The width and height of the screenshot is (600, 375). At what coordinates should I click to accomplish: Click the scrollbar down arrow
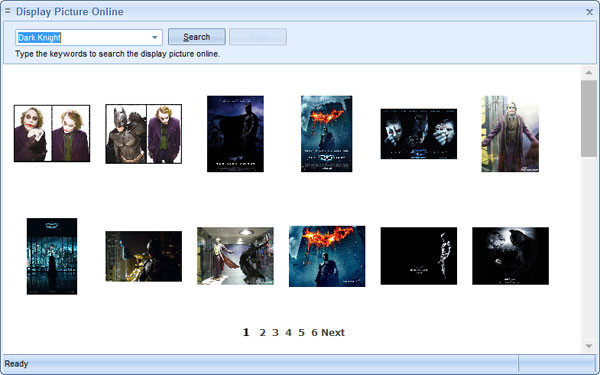point(589,346)
